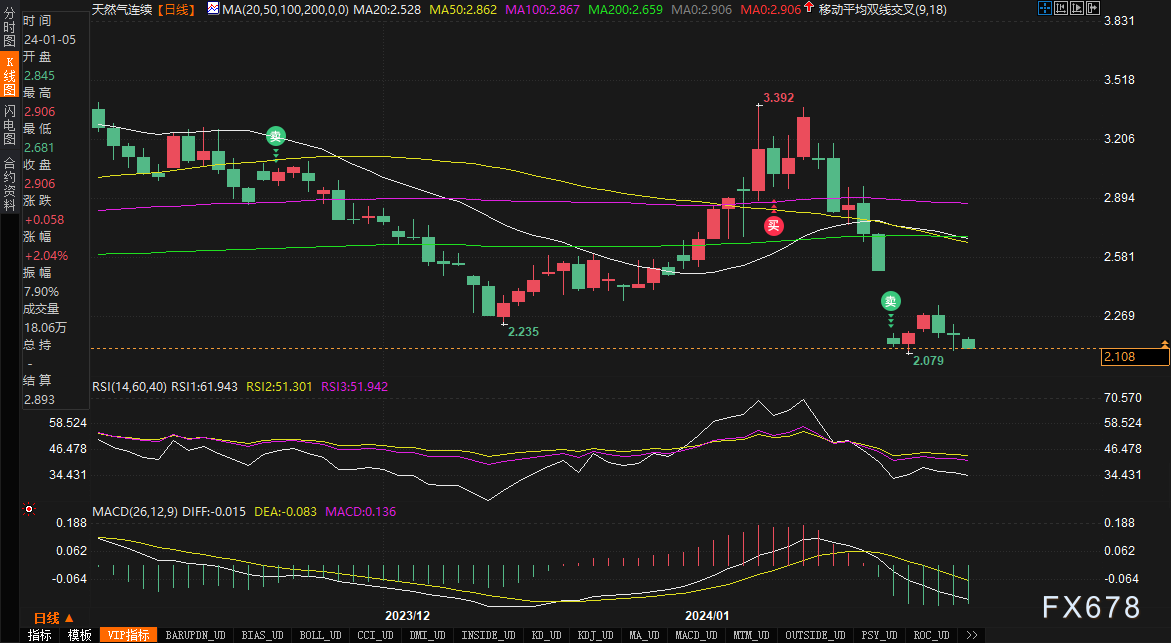Image resolution: width=1171 pixels, height=643 pixels.
Task: Select the BOLL_UD indicator
Action: 319,635
